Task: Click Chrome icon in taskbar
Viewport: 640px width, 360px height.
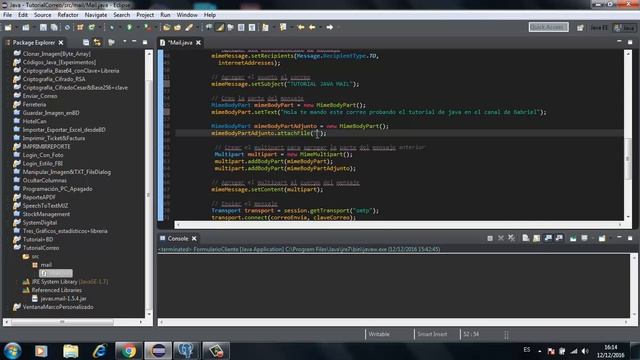Action: 128,351
